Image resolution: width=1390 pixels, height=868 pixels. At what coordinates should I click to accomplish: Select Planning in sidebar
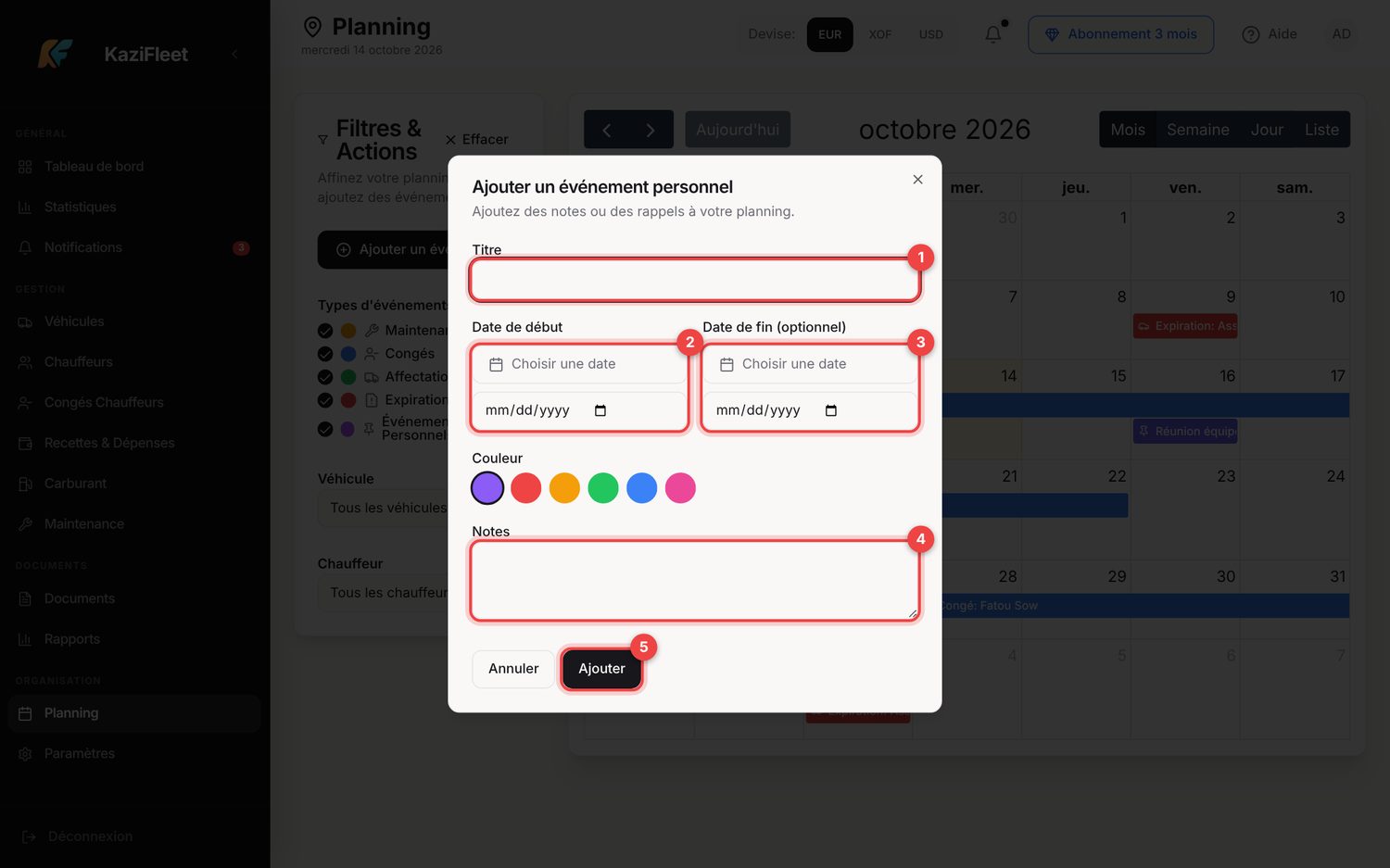tap(134, 713)
